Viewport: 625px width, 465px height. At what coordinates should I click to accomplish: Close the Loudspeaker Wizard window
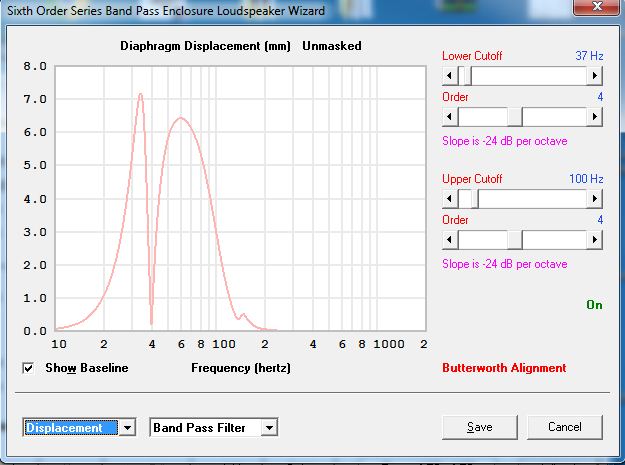point(596,7)
